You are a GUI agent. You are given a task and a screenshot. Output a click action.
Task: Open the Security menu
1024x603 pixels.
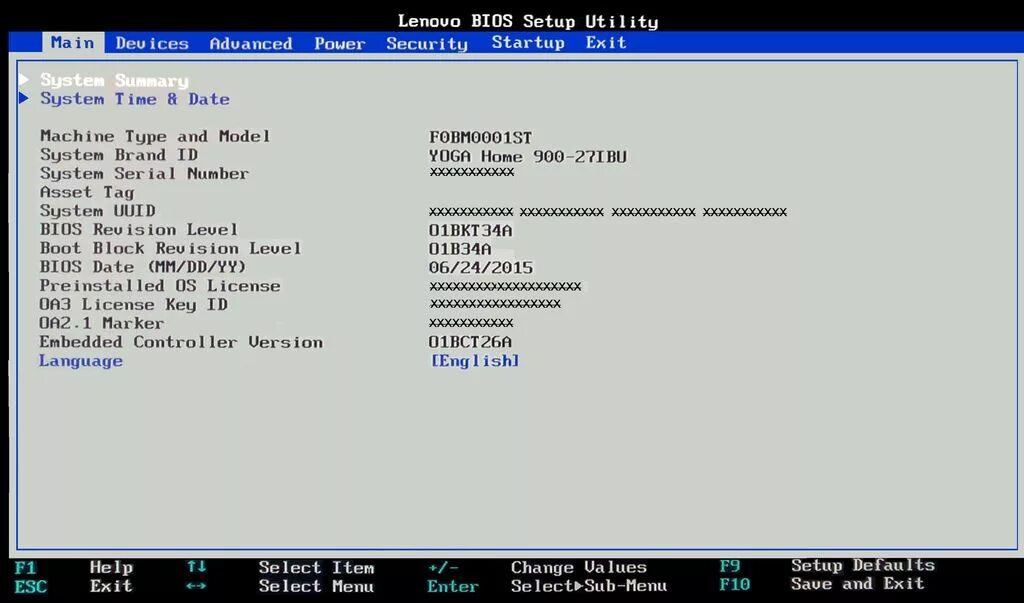[427, 43]
